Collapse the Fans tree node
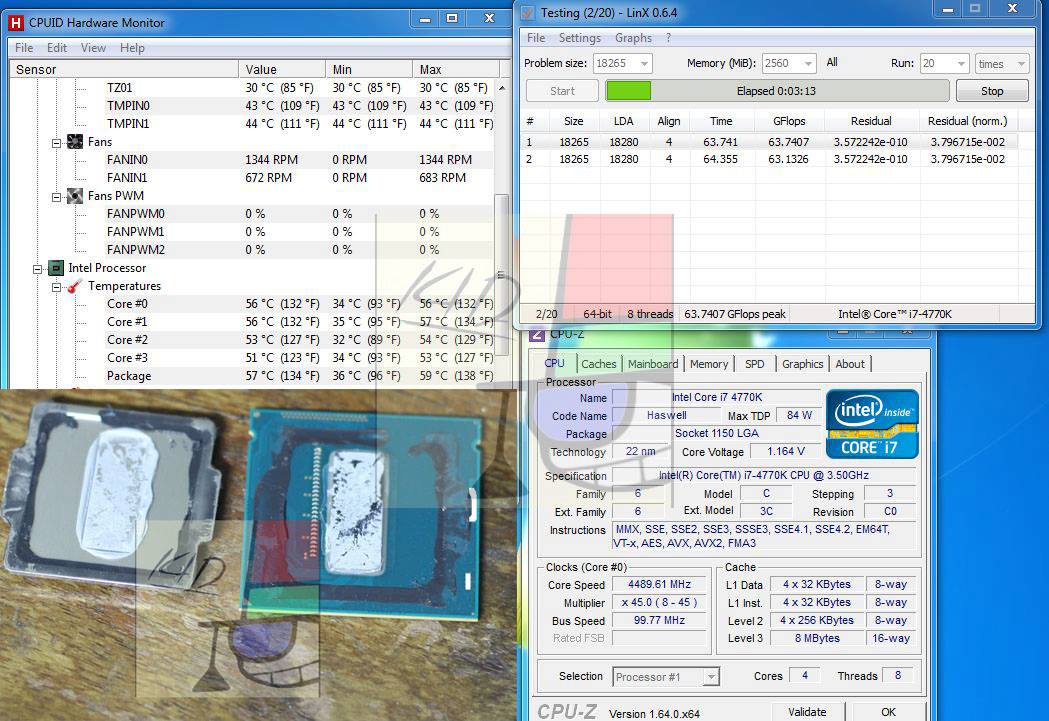 click(x=57, y=142)
